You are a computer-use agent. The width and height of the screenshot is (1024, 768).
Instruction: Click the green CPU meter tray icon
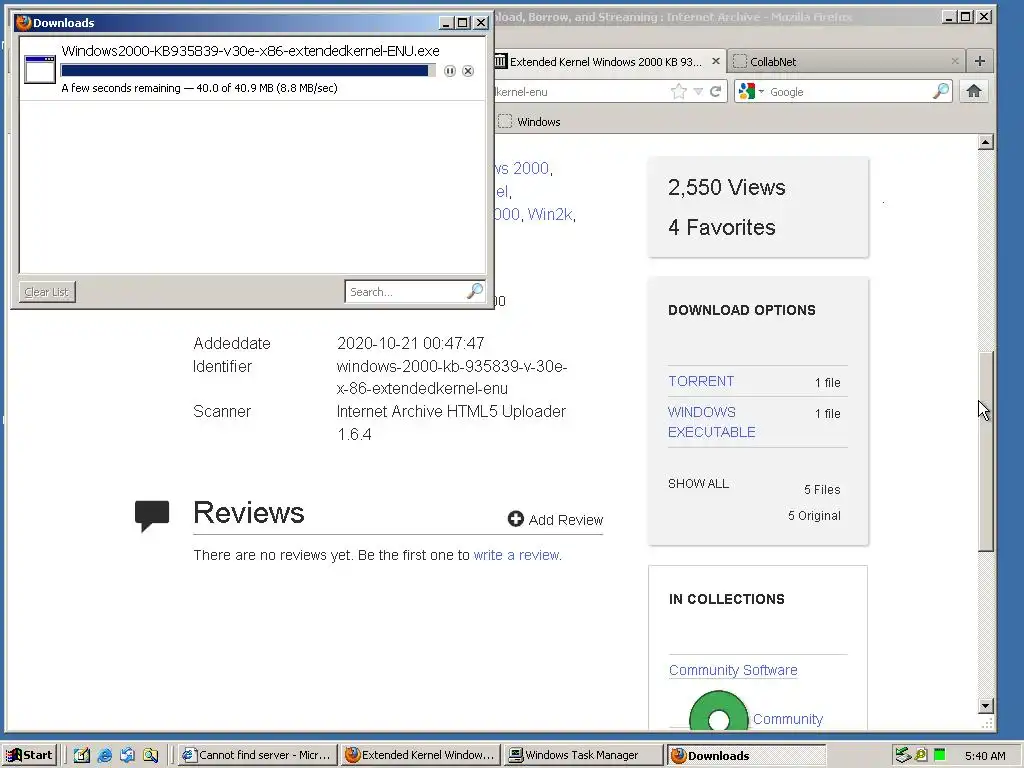pos(940,755)
